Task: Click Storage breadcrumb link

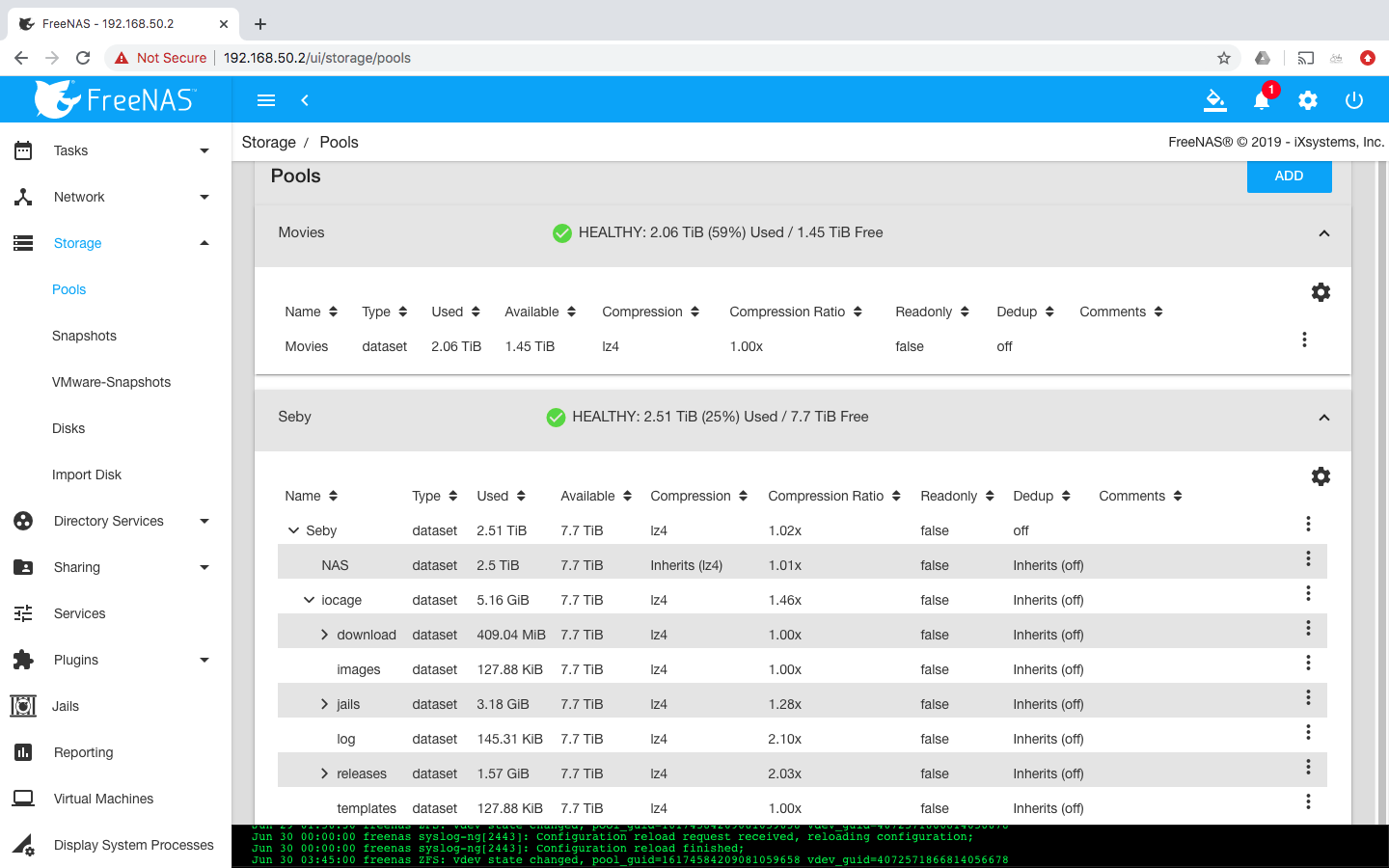Action: point(268,142)
